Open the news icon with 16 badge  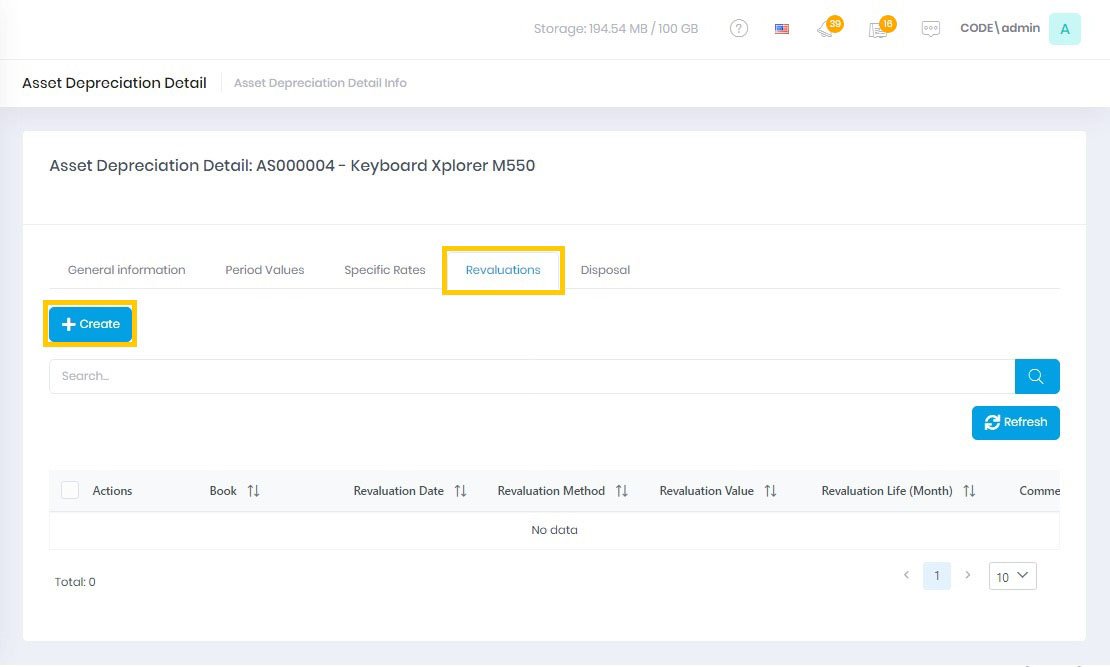tap(878, 29)
